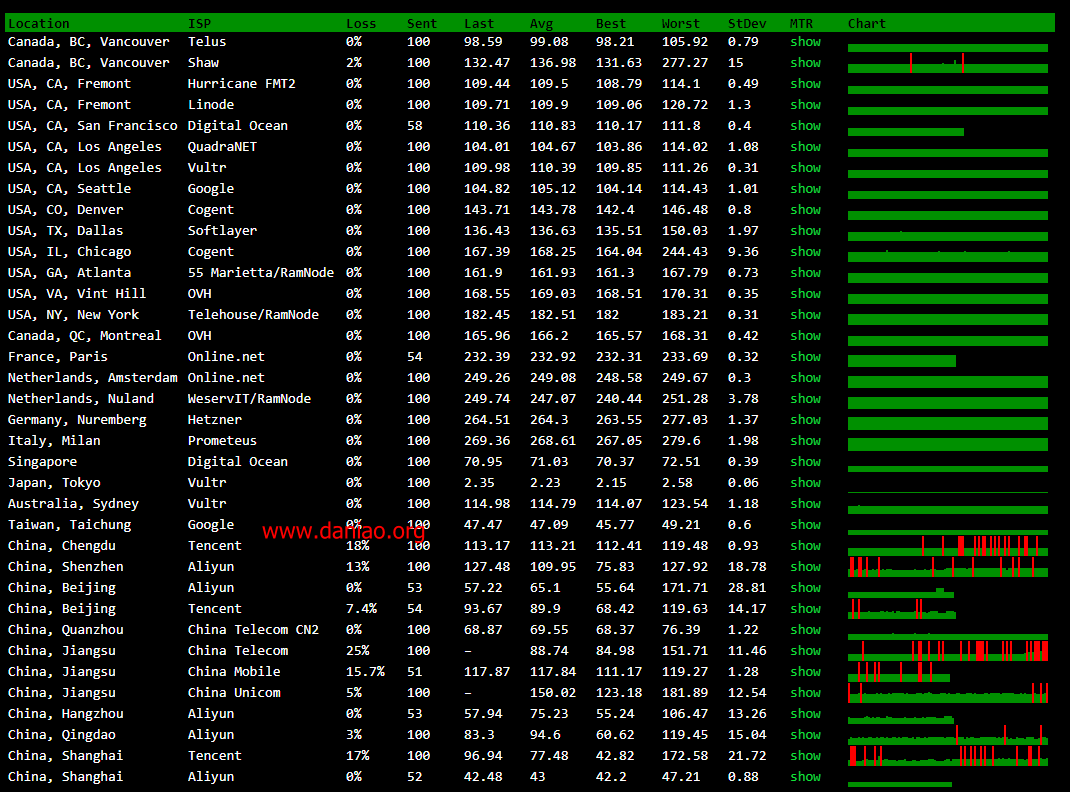The image size is (1070, 792).
Task: Select the 28.81 StDev value
Action: (x=747, y=588)
